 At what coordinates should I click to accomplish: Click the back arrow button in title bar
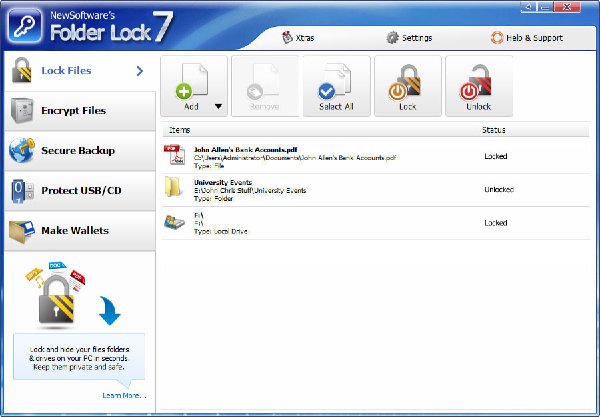pyautogui.click(x=528, y=7)
